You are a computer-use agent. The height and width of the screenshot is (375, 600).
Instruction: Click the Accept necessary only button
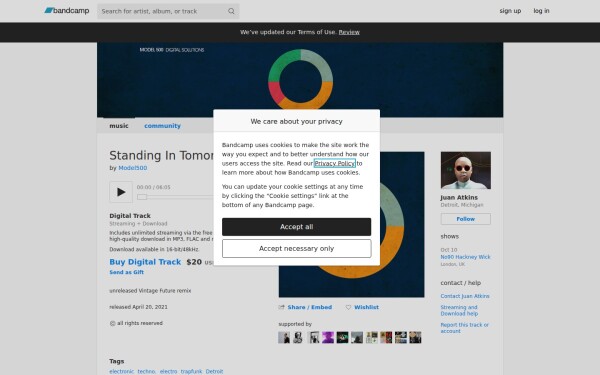pyautogui.click(x=297, y=248)
